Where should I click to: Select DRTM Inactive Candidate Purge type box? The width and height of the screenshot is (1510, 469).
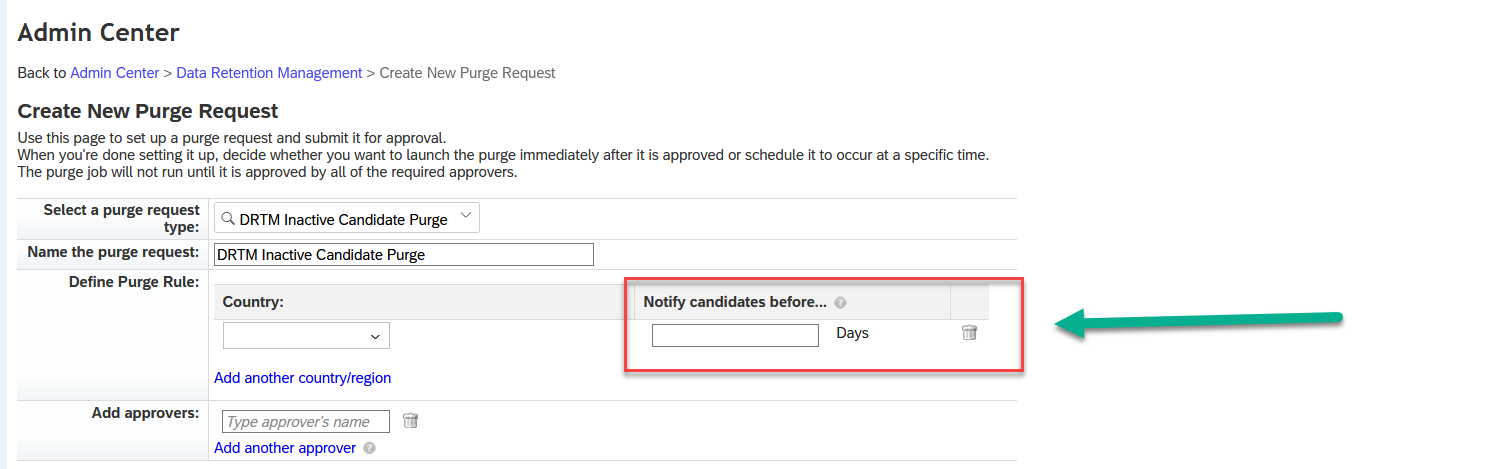(347, 218)
